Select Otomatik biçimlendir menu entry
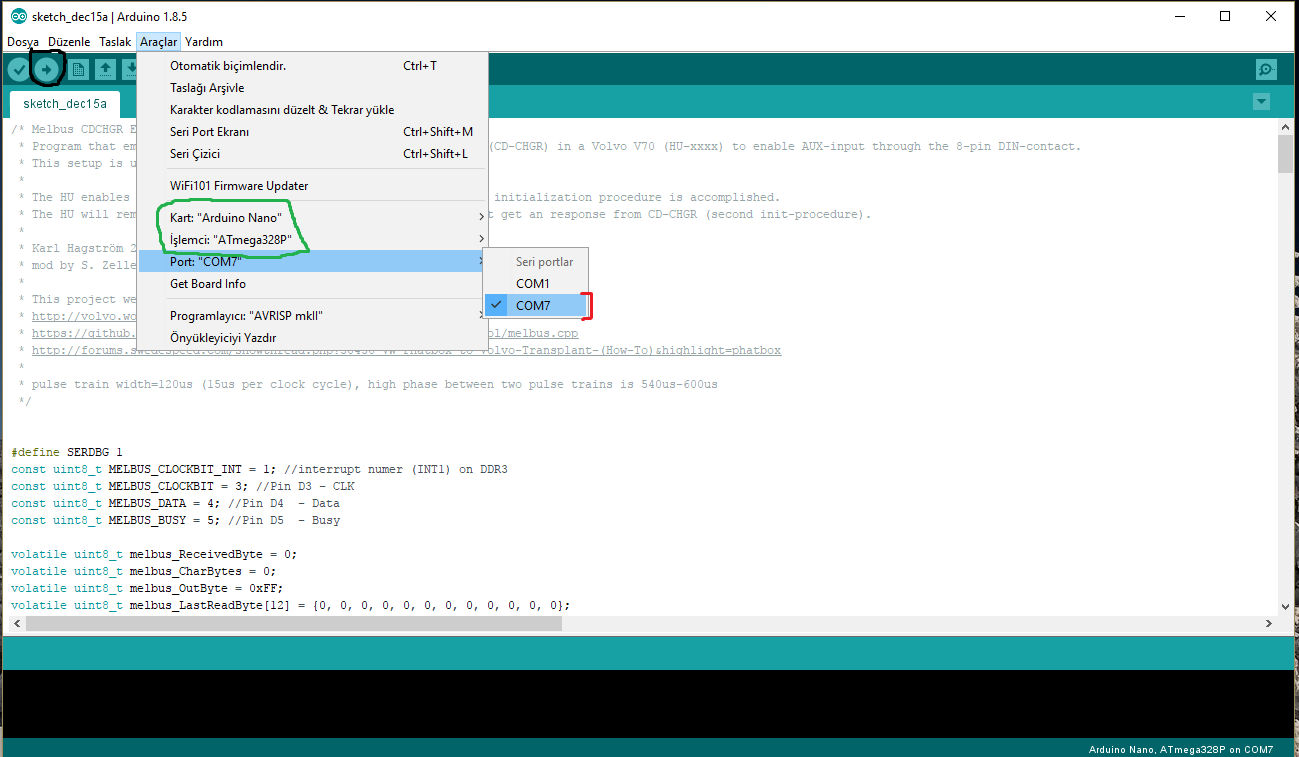Image resolution: width=1299 pixels, height=757 pixels. pos(312,66)
